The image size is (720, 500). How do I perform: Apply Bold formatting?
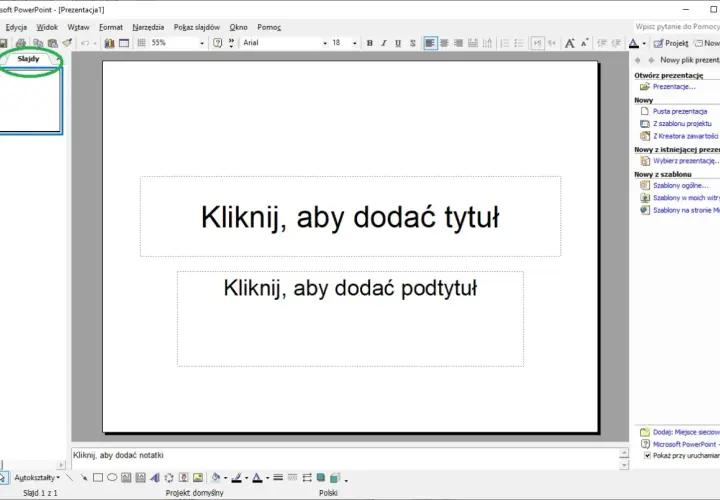tap(370, 43)
